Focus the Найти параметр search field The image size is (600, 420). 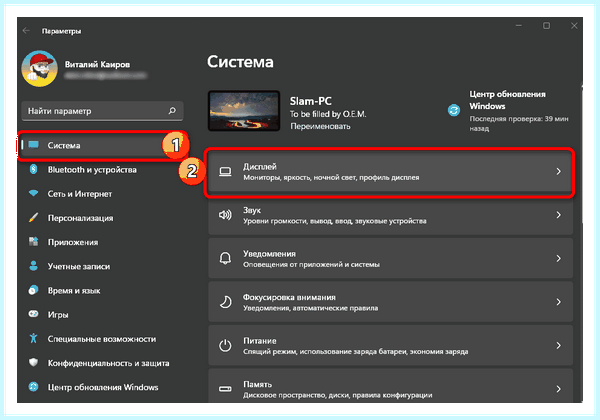(x=102, y=111)
